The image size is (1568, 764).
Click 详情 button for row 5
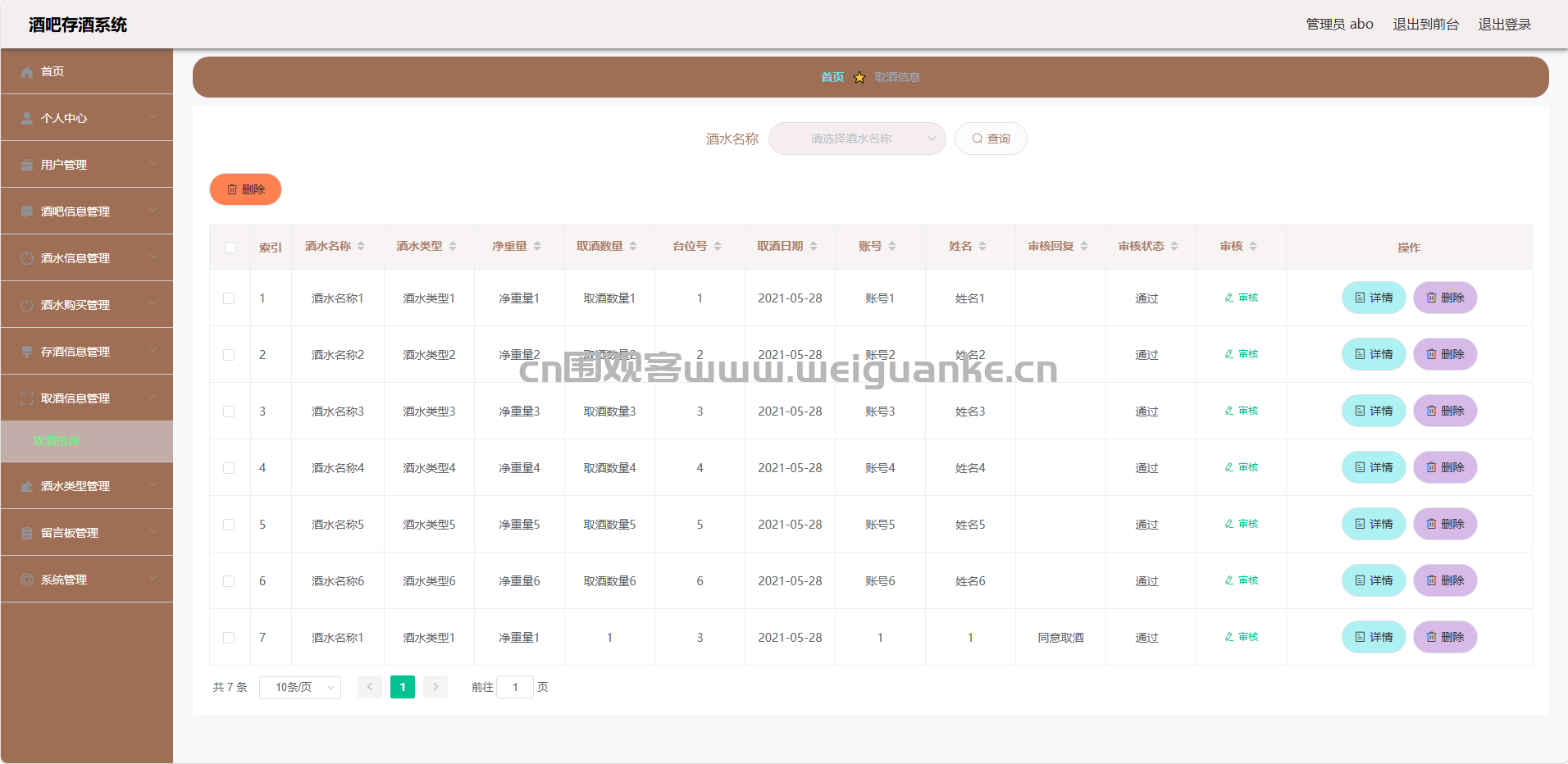click(1374, 524)
